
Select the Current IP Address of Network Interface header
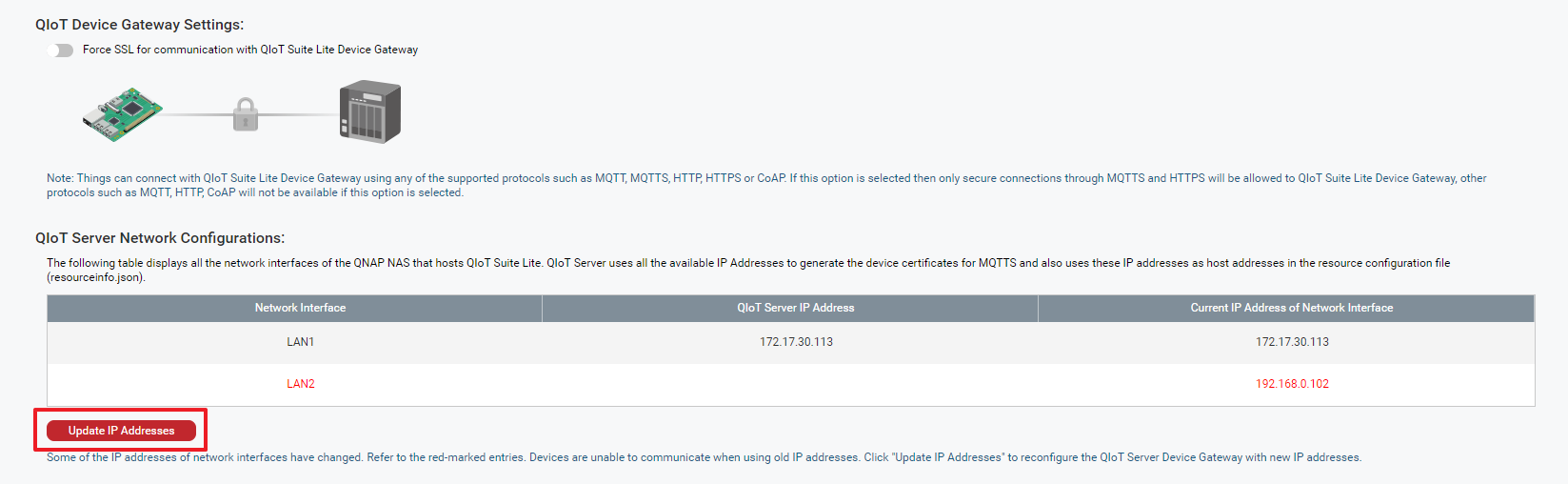point(1291,308)
